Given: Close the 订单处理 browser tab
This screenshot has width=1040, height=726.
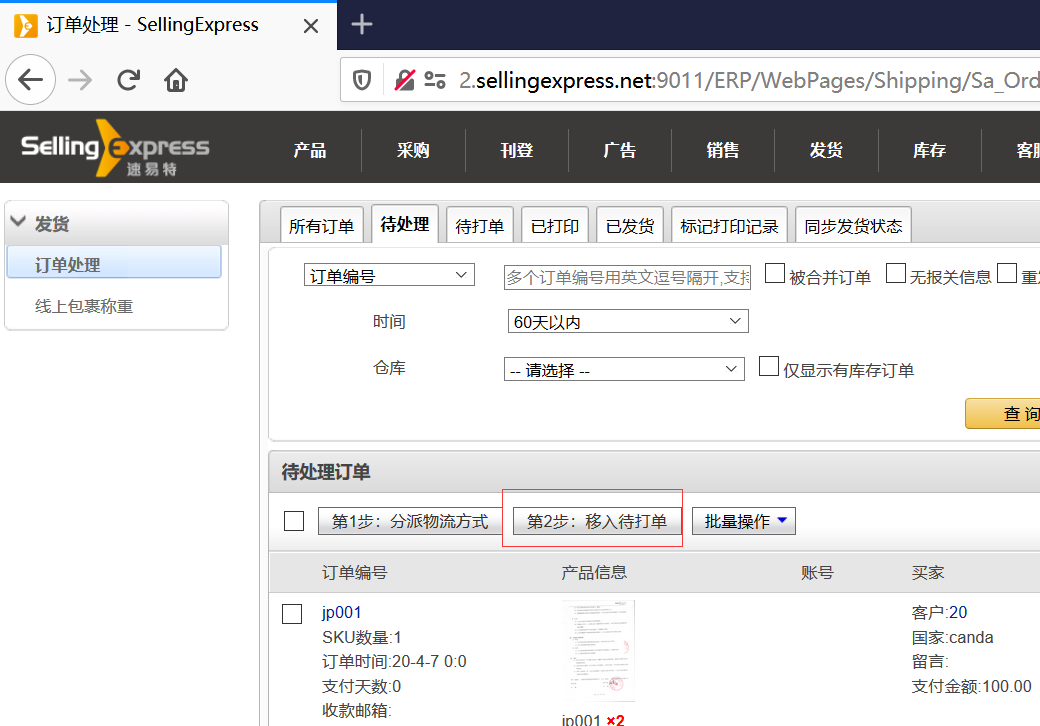Looking at the screenshot, I should click(x=310, y=26).
